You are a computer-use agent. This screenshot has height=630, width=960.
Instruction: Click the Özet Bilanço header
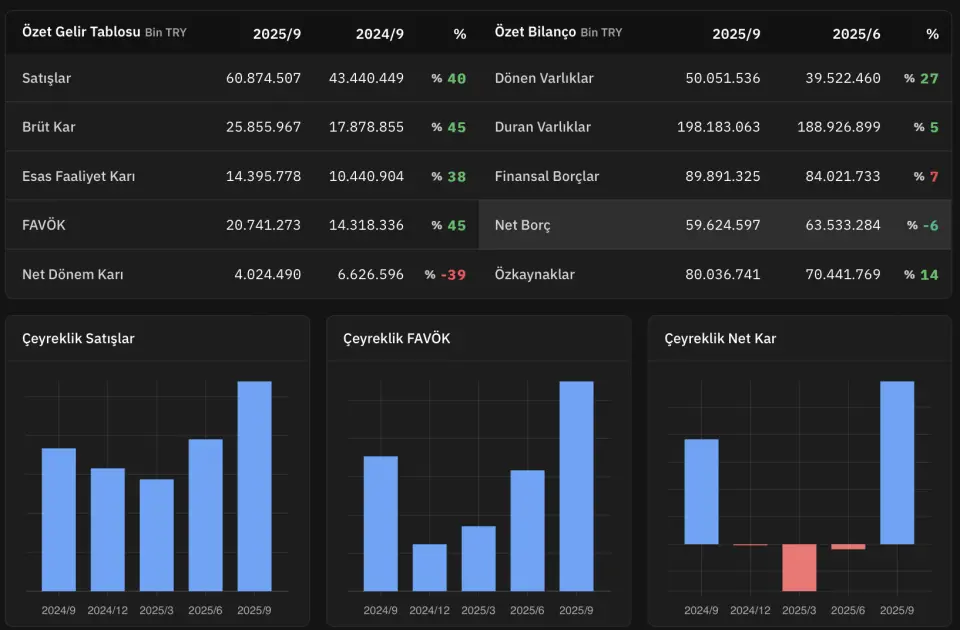[x=535, y=32]
